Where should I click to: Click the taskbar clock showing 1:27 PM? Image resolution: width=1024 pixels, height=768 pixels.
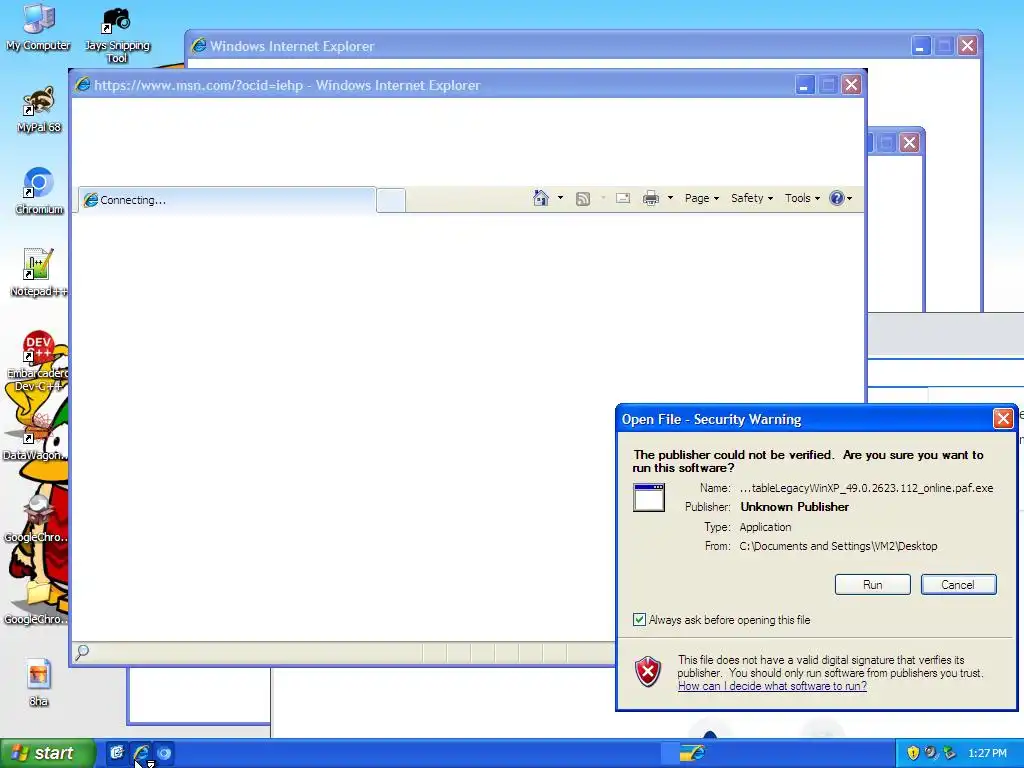(x=987, y=753)
